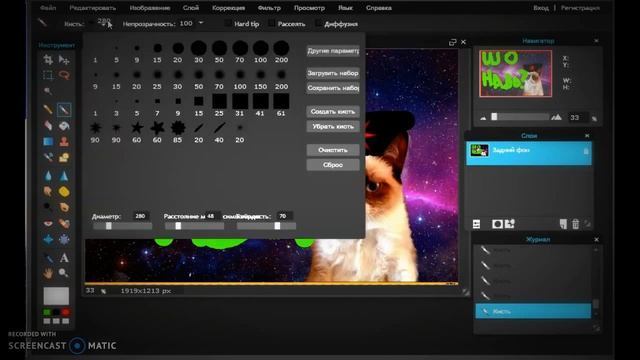Select the Burn hand tool
This screenshot has height=360, width=640.
[x=64, y=207]
